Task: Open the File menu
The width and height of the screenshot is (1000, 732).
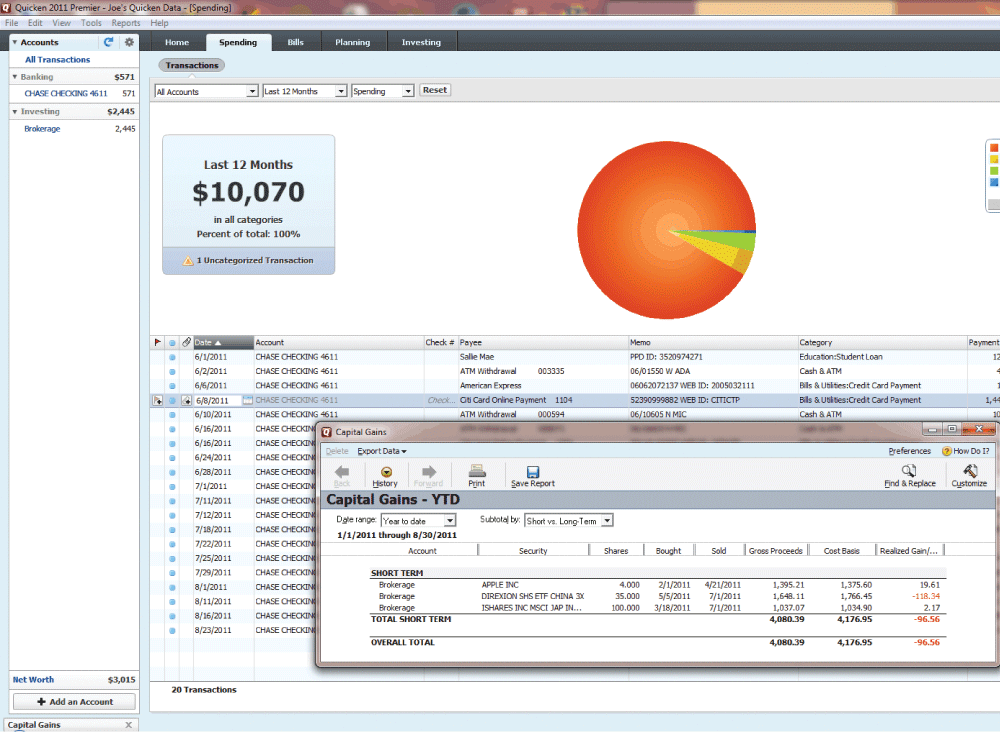Action: tap(11, 23)
